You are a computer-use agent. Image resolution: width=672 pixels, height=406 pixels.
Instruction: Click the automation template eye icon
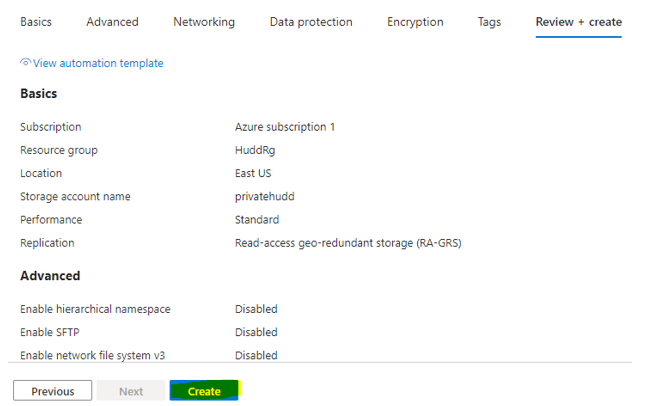point(25,63)
